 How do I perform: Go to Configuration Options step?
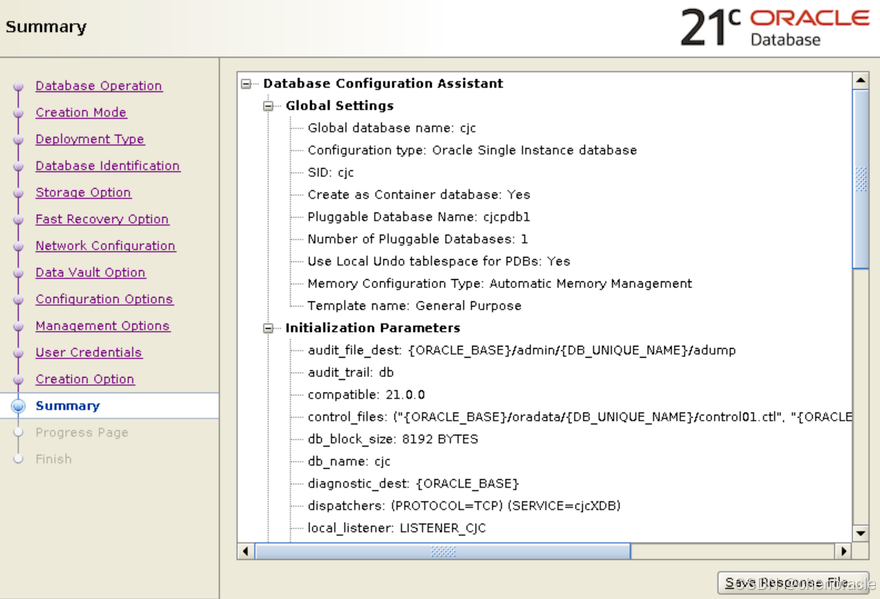click(x=104, y=299)
